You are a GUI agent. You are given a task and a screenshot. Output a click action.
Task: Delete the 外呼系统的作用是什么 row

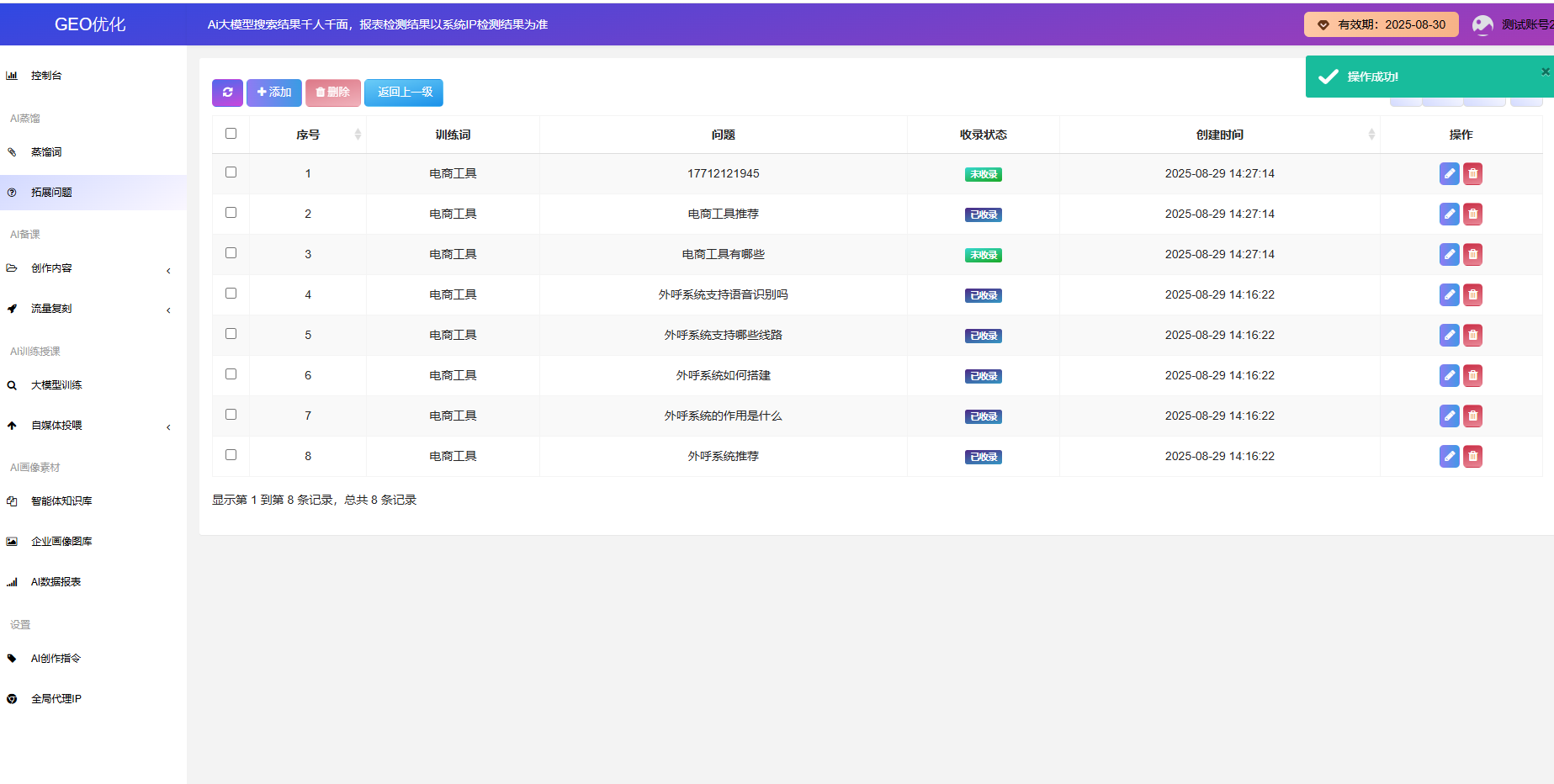click(x=1472, y=416)
